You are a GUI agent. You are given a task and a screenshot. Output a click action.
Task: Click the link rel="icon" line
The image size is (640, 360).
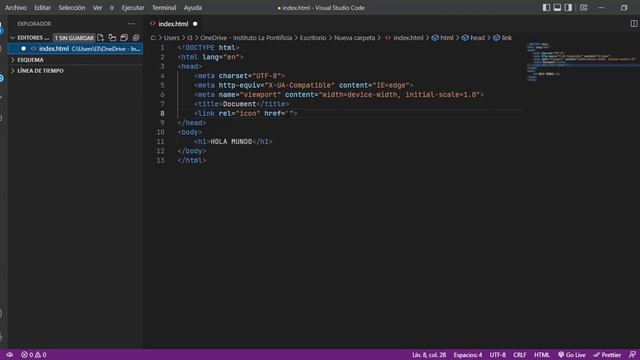click(246, 113)
